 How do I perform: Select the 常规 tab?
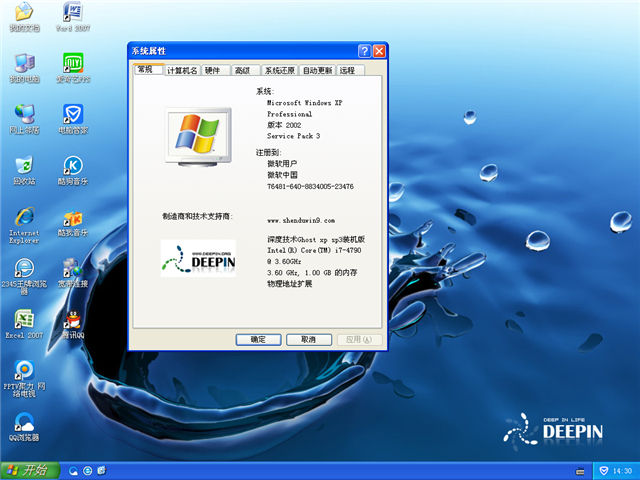coord(149,69)
